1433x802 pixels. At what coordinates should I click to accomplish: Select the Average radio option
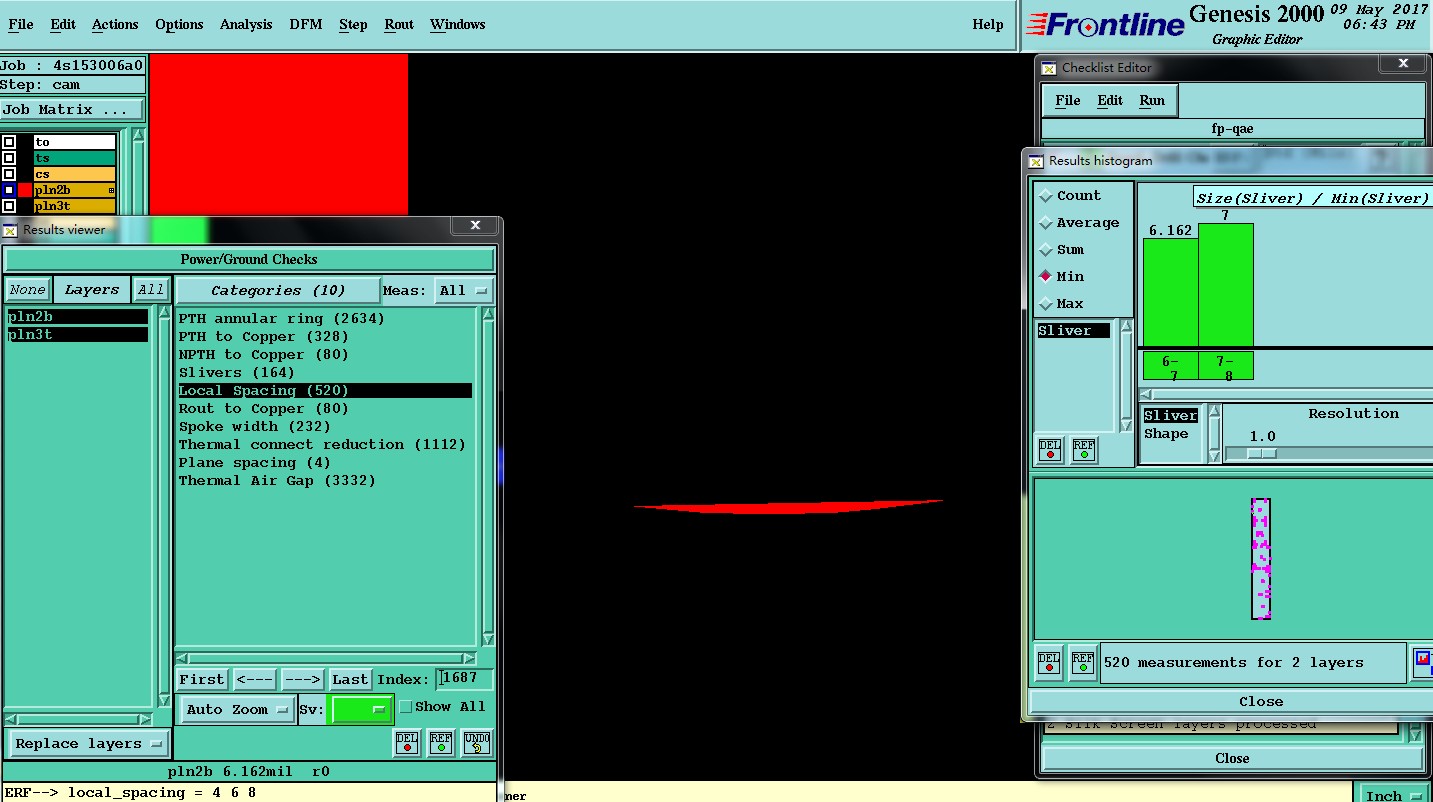(x=1046, y=223)
